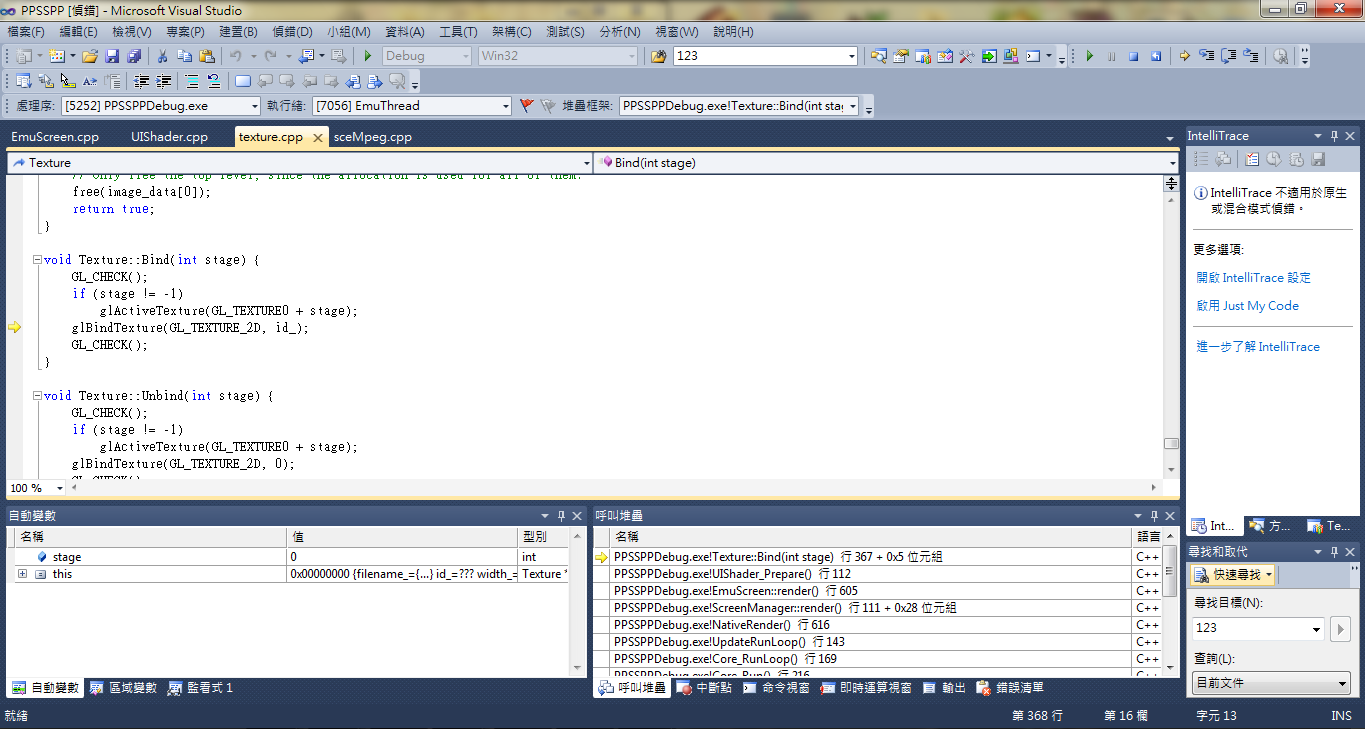This screenshot has width=1365, height=729.
Task: Toggle the red flag thread filter
Action: pyautogui.click(x=527, y=105)
